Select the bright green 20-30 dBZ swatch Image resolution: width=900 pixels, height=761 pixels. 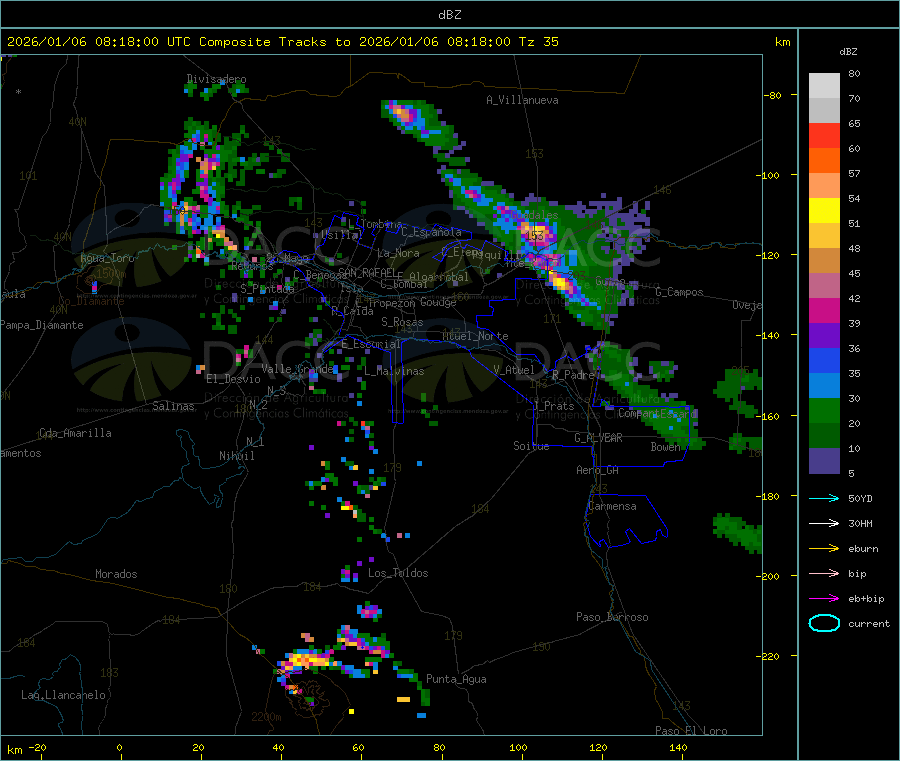pos(824,410)
